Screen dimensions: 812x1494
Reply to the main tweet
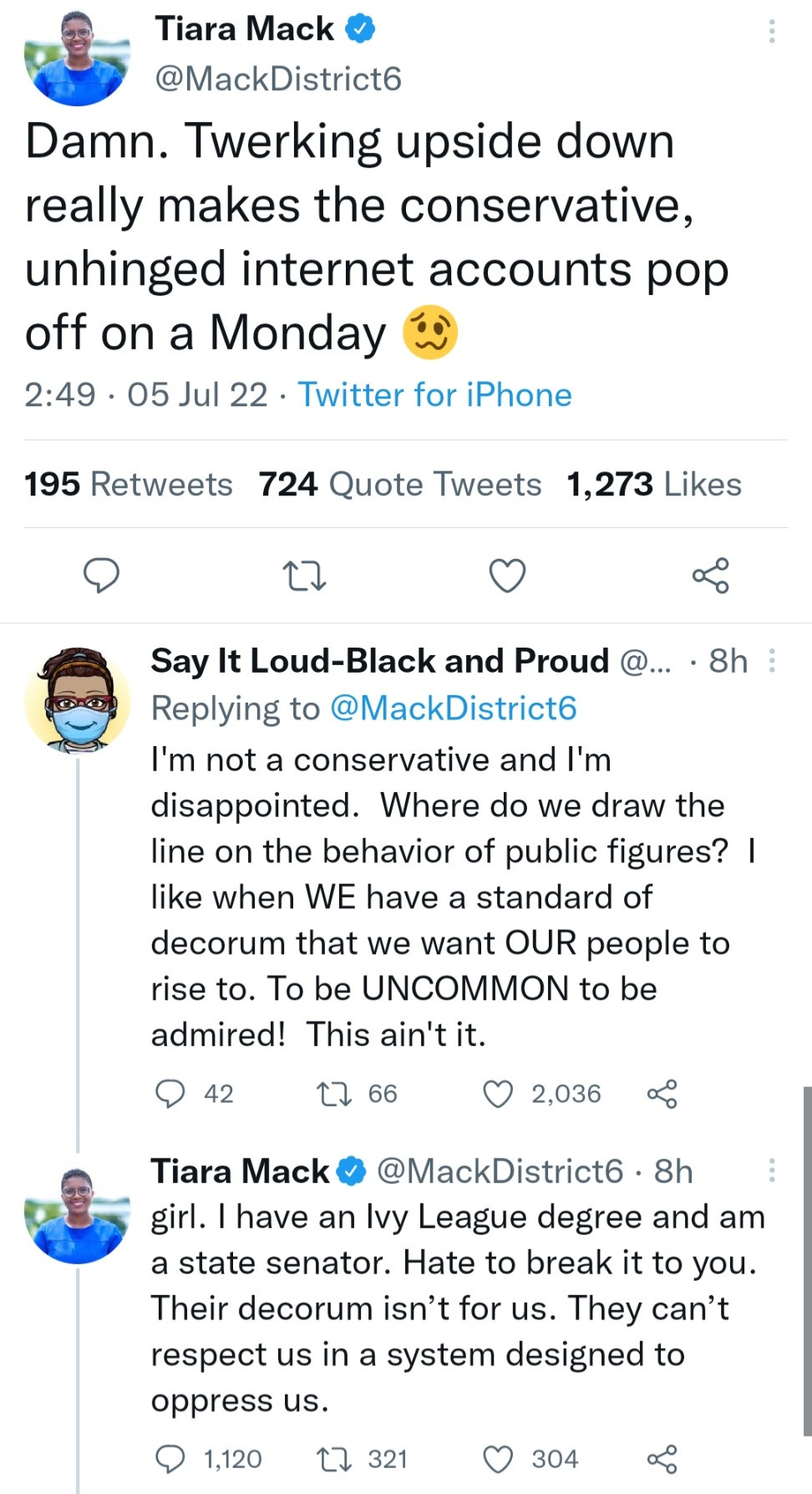coord(102,576)
